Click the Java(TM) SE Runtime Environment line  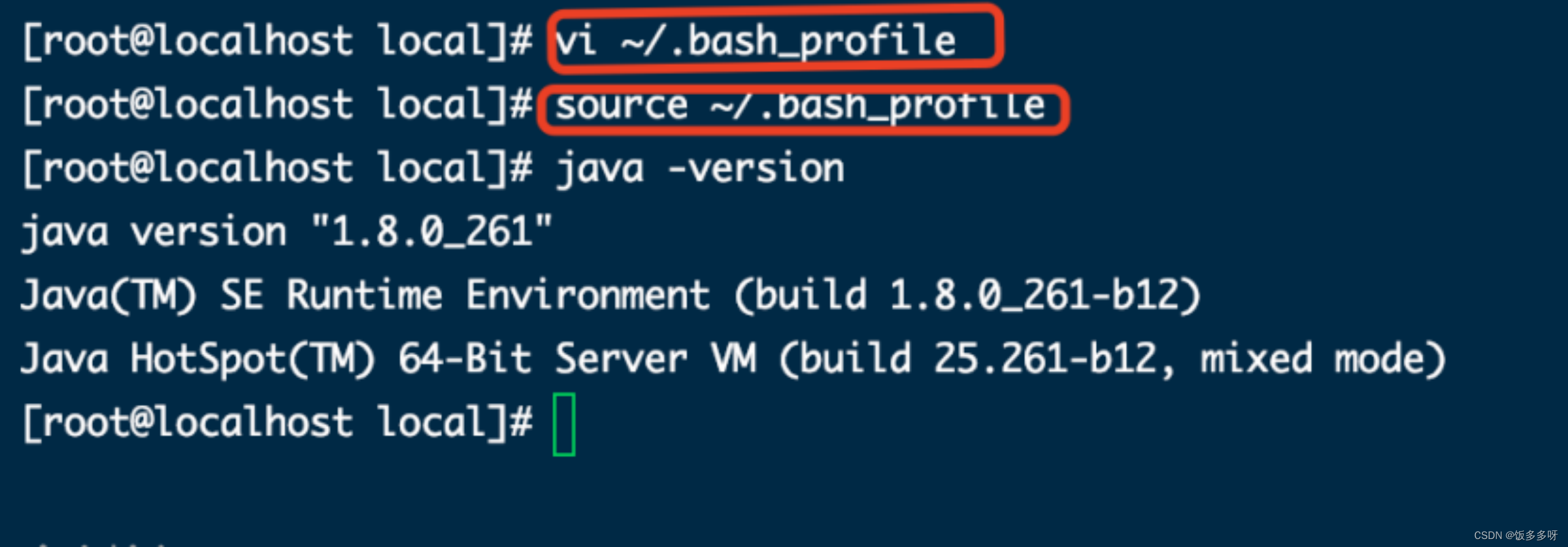(611, 296)
